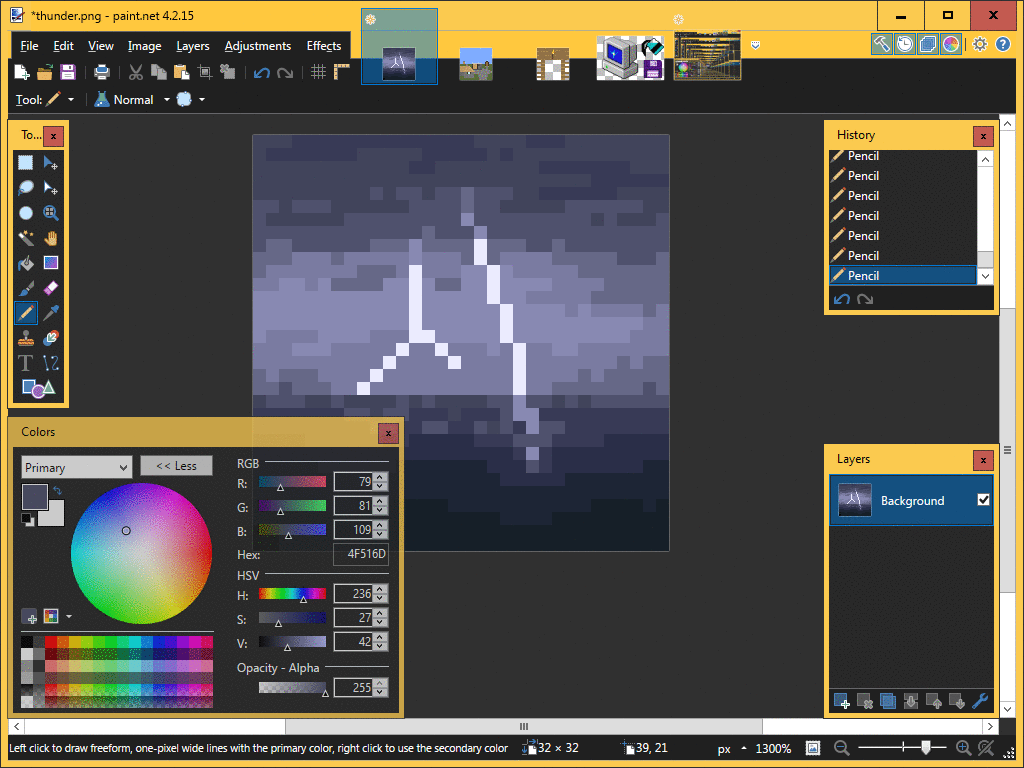Viewport: 1024px width, 768px height.
Task: Choose the Color Picker eyedropper tool
Action: click(x=51, y=313)
